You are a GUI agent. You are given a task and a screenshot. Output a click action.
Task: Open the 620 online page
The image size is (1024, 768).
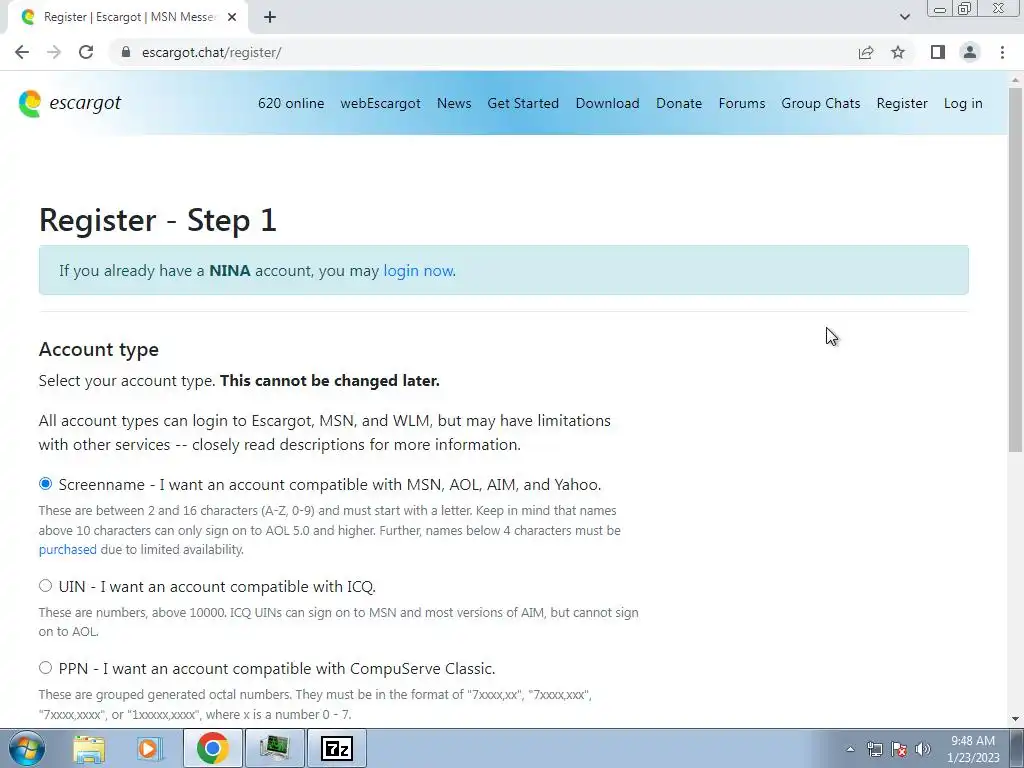point(291,103)
